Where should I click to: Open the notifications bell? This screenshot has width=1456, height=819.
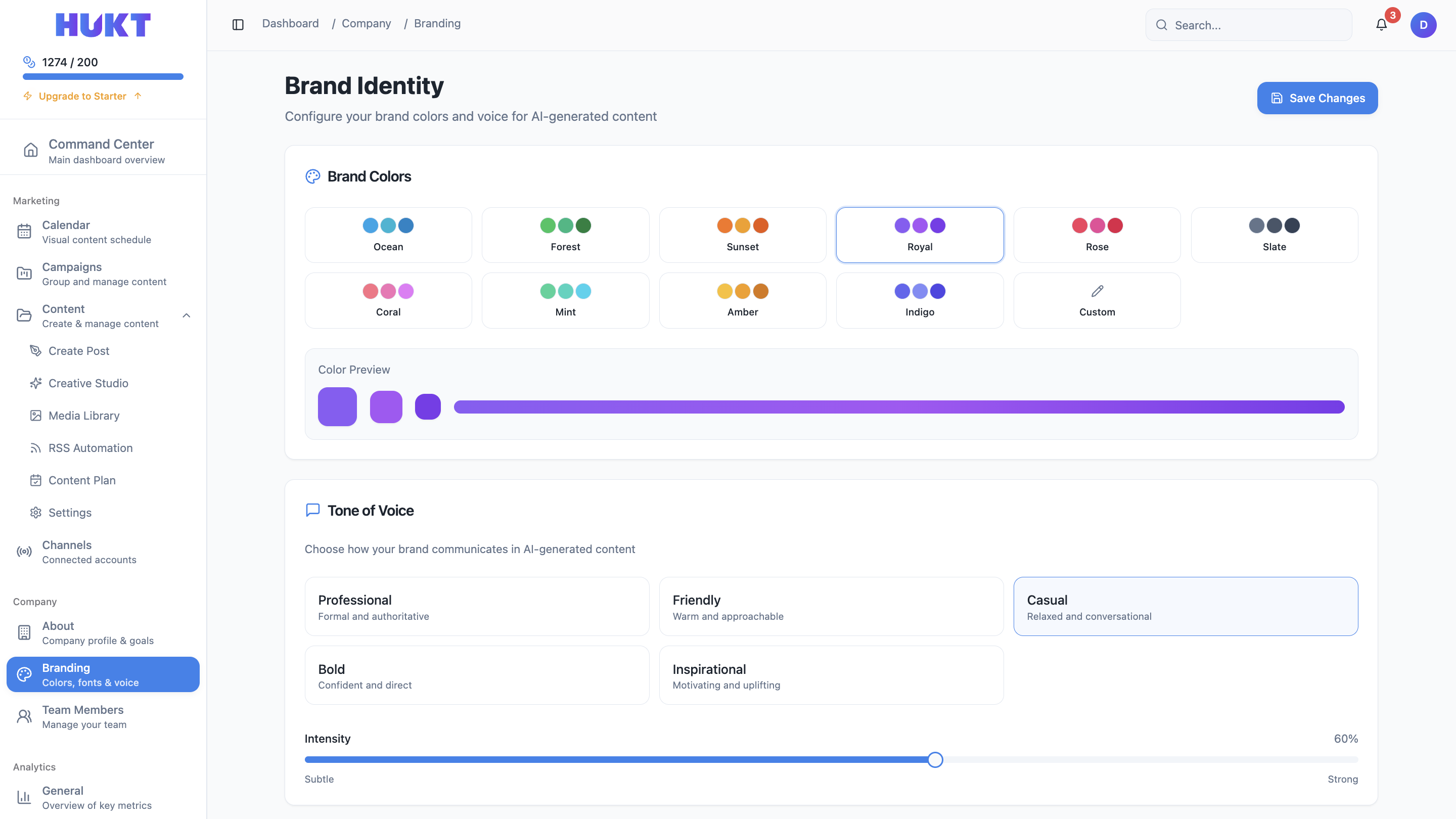(1381, 24)
